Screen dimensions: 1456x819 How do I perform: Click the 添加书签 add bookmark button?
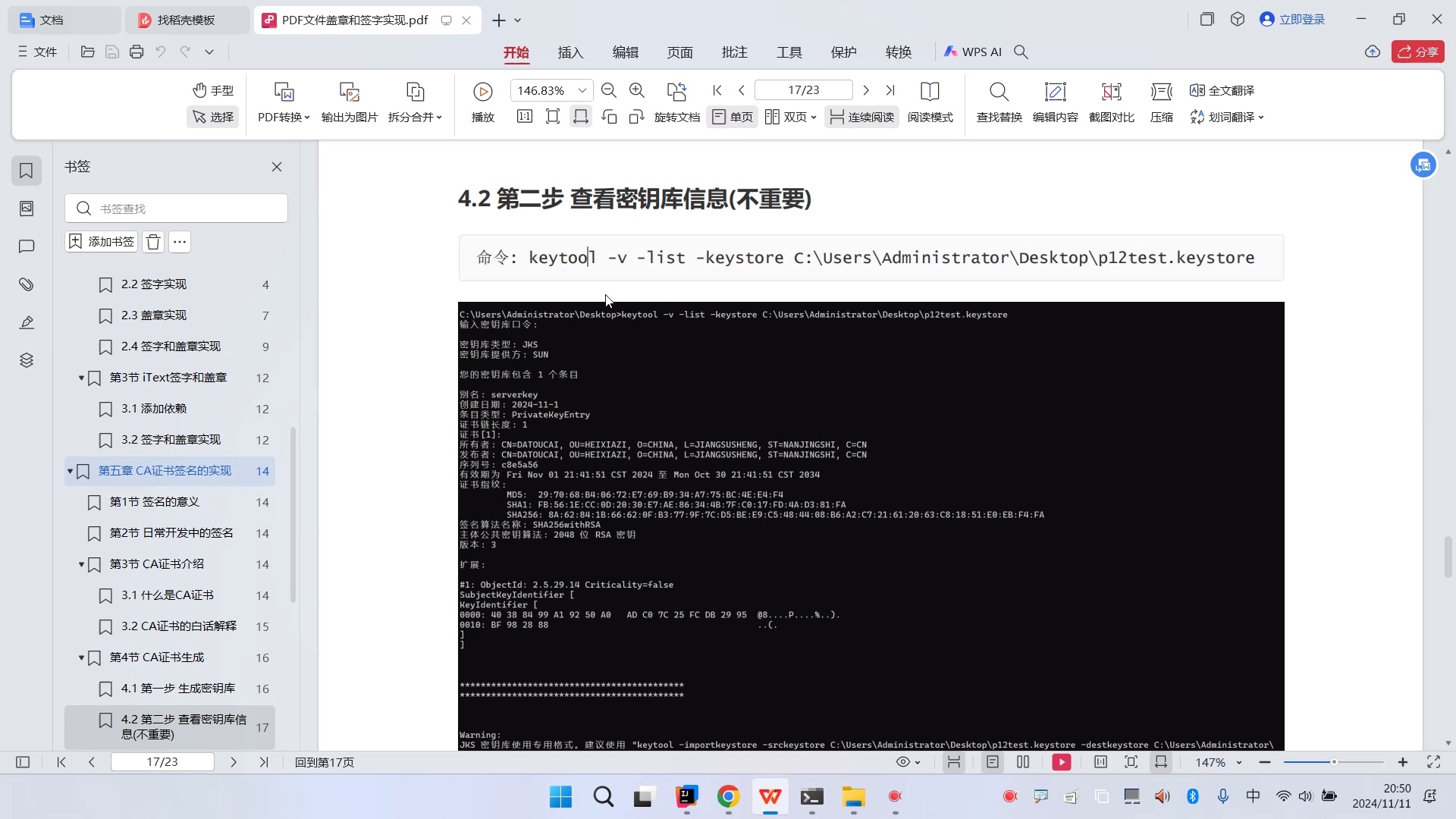coord(100,241)
